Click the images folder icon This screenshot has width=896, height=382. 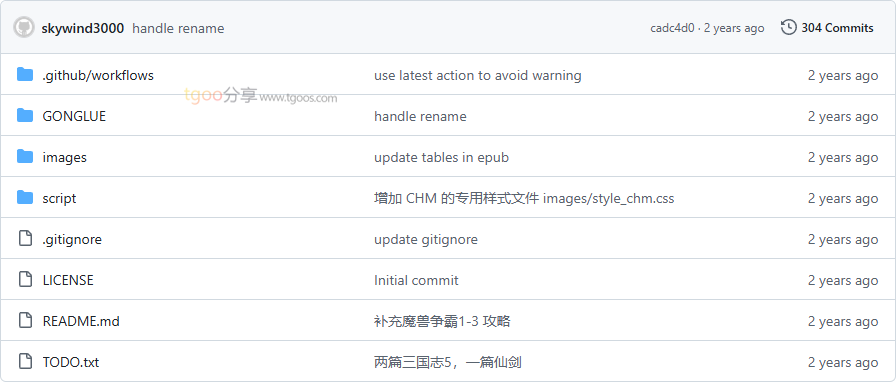click(x=25, y=156)
